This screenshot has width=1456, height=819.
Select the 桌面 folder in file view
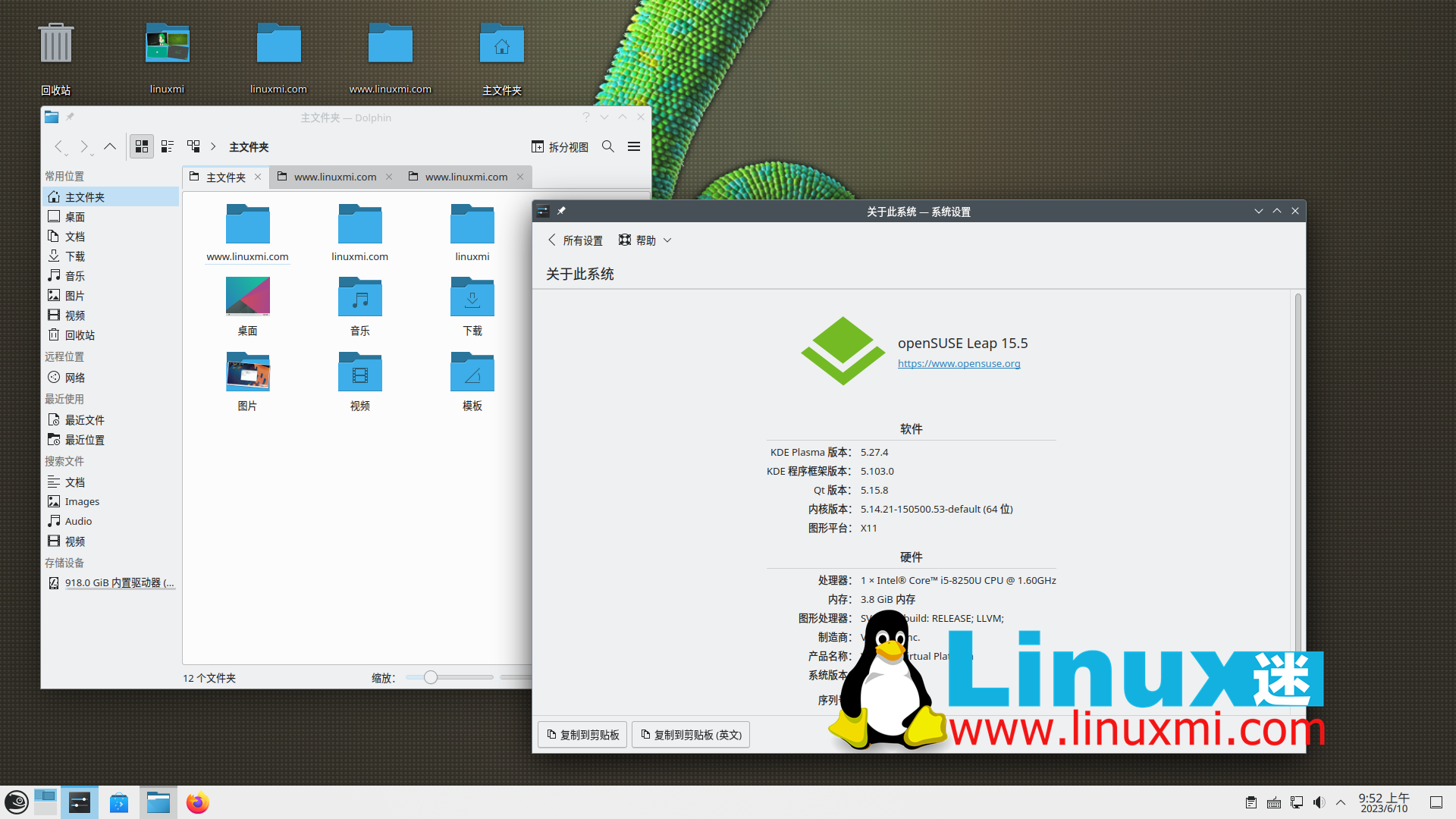pos(247,306)
